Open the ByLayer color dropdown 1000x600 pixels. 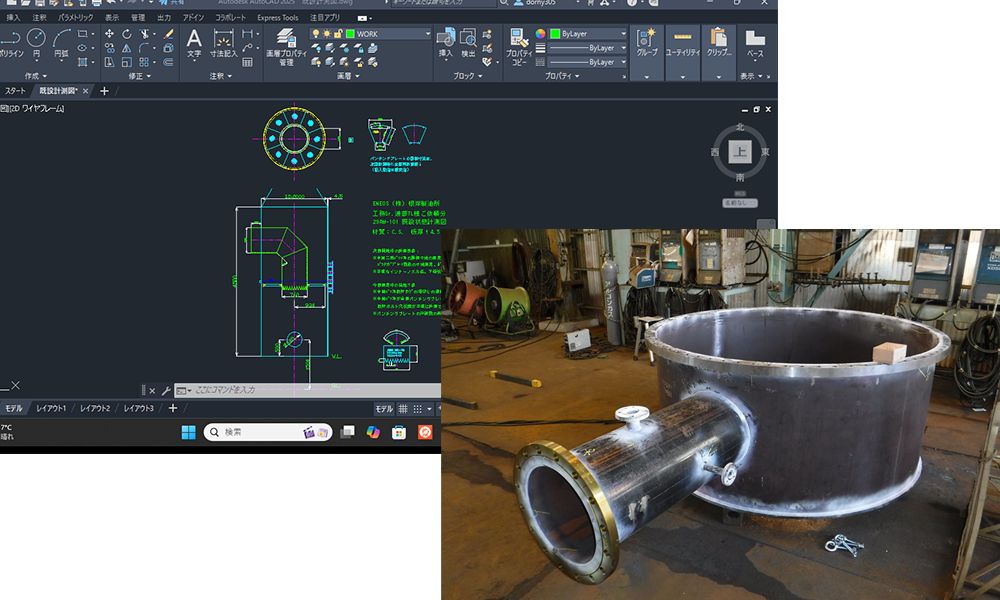click(623, 34)
